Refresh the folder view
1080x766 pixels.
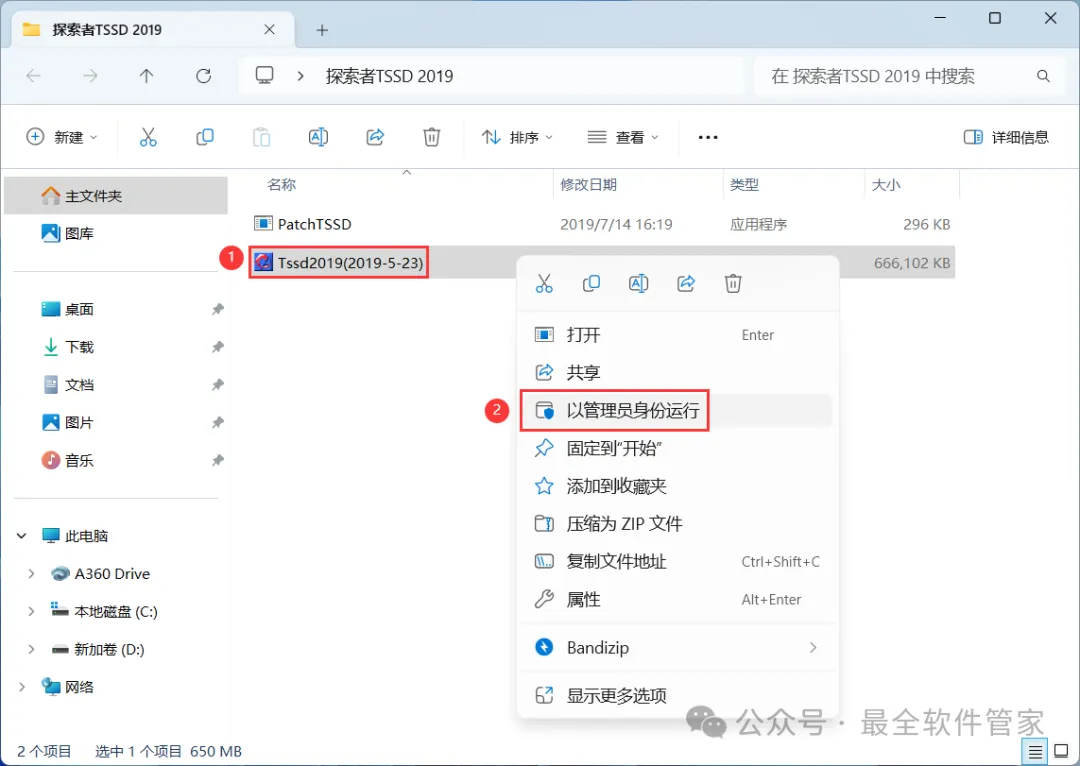pyautogui.click(x=203, y=76)
